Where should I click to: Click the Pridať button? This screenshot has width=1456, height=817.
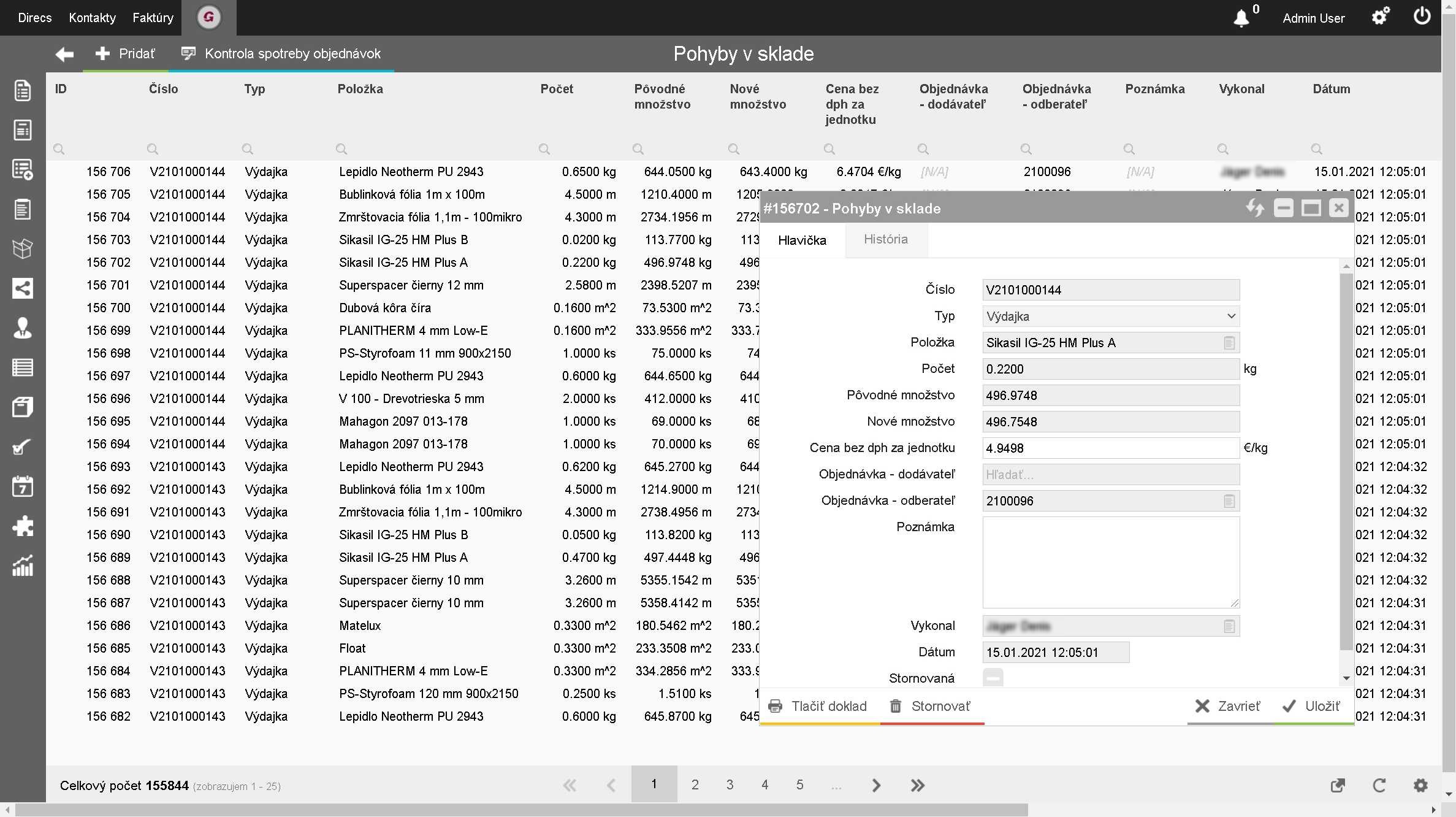(x=126, y=53)
